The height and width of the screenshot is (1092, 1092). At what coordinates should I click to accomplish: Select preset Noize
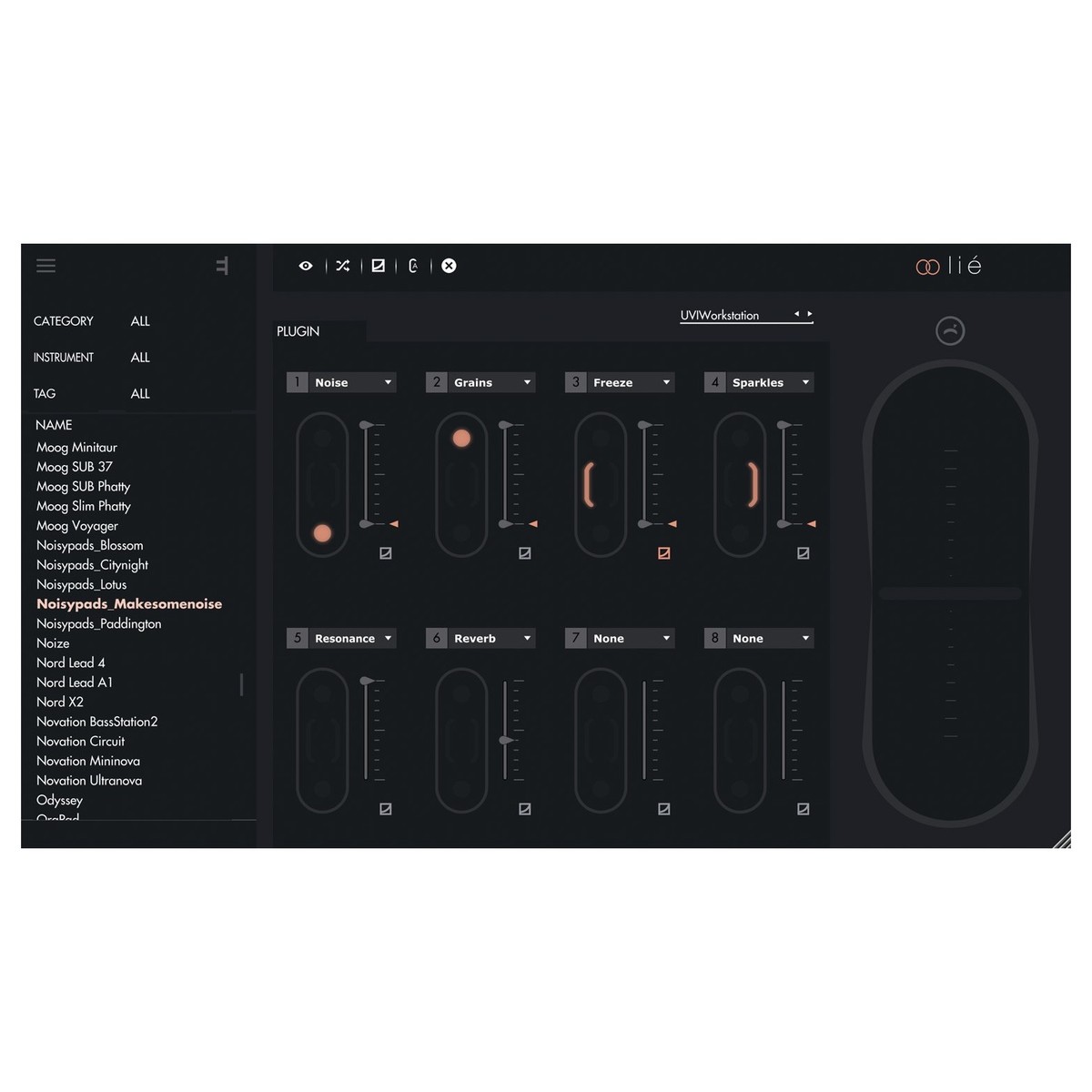pos(53,643)
